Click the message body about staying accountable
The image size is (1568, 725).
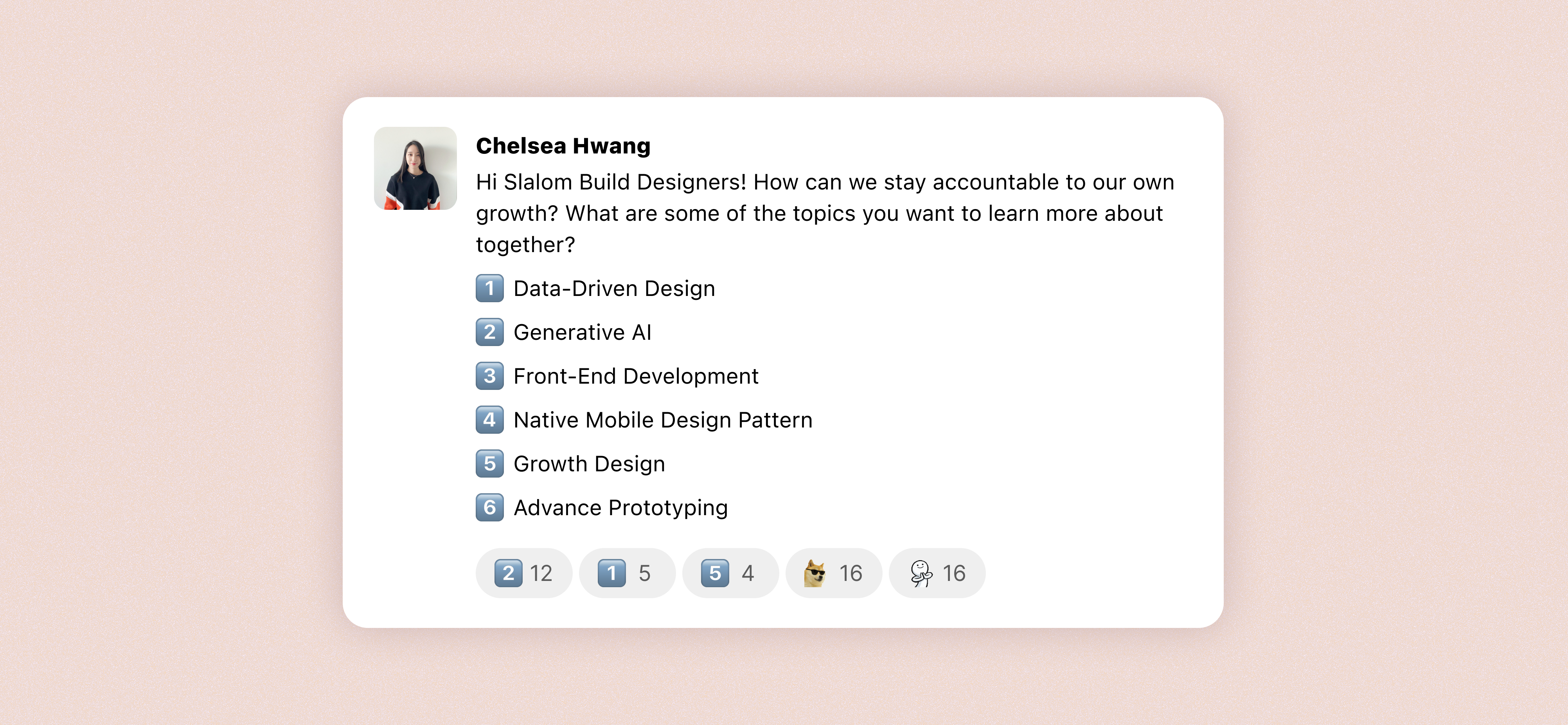tap(825, 213)
